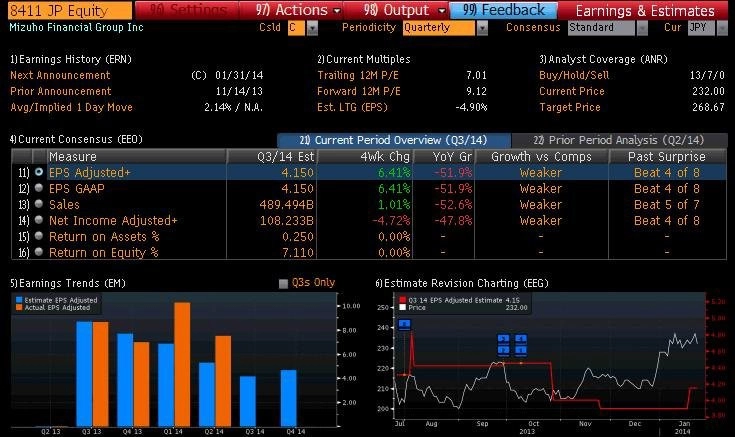Image resolution: width=735 pixels, height=437 pixels.
Task: Click Net Income estimate 108.233B
Action: point(286,220)
